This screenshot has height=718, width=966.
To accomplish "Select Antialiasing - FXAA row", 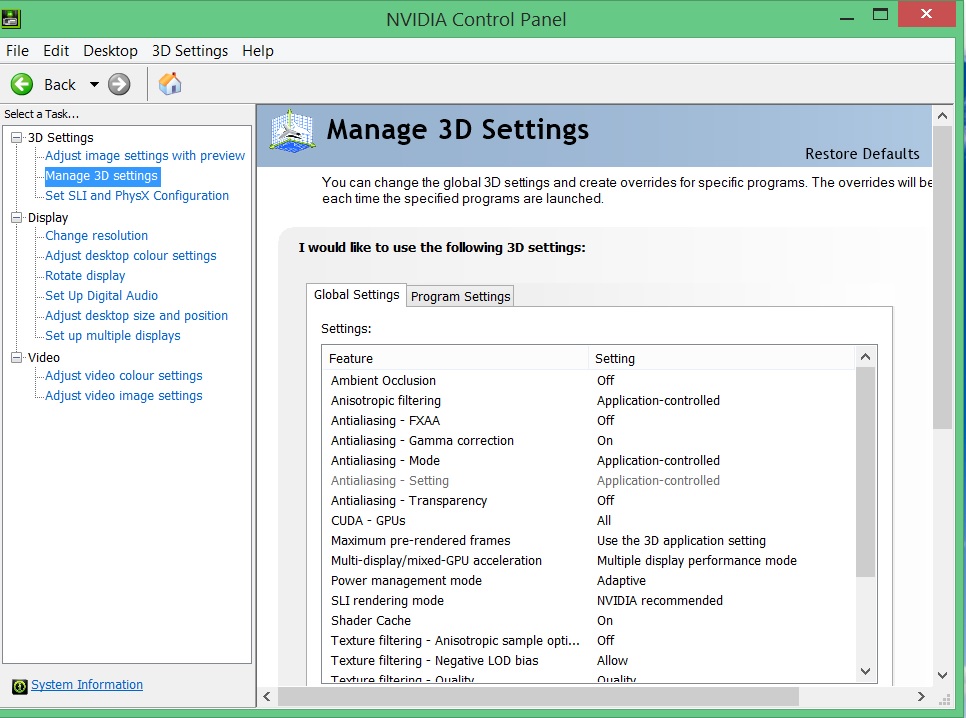I will click(588, 420).
